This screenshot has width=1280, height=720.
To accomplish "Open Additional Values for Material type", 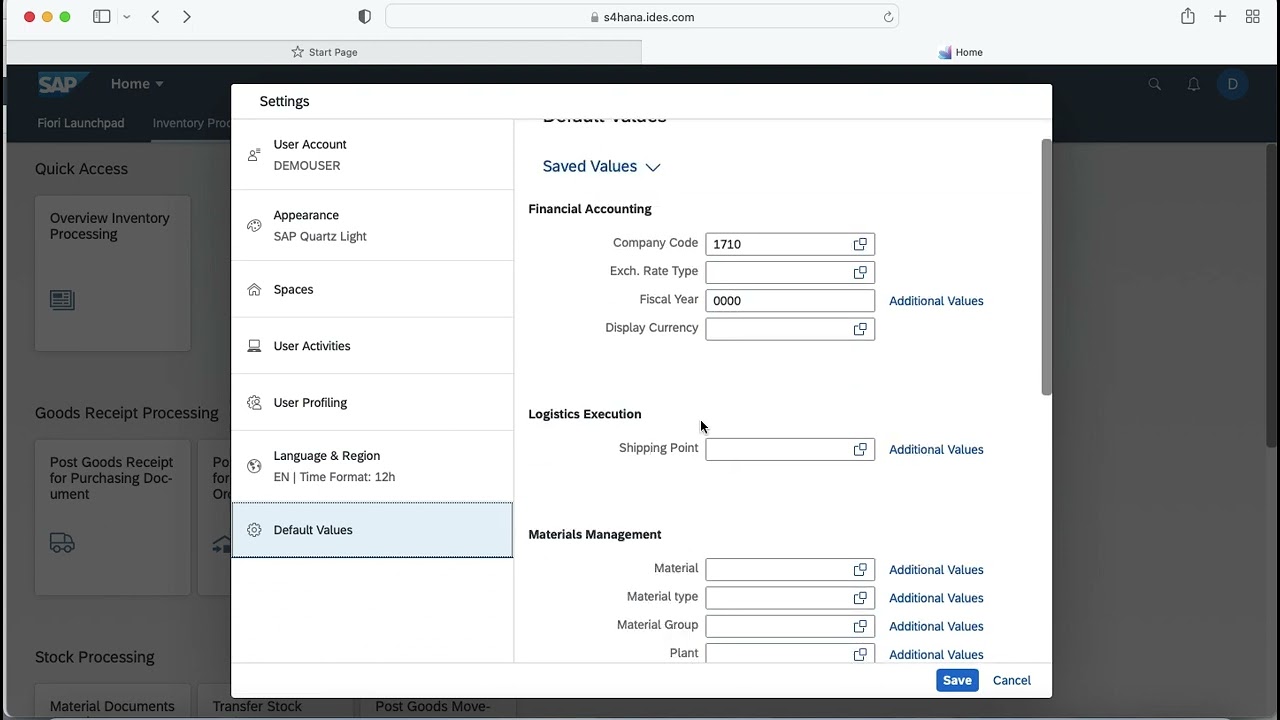I will click(x=936, y=598).
